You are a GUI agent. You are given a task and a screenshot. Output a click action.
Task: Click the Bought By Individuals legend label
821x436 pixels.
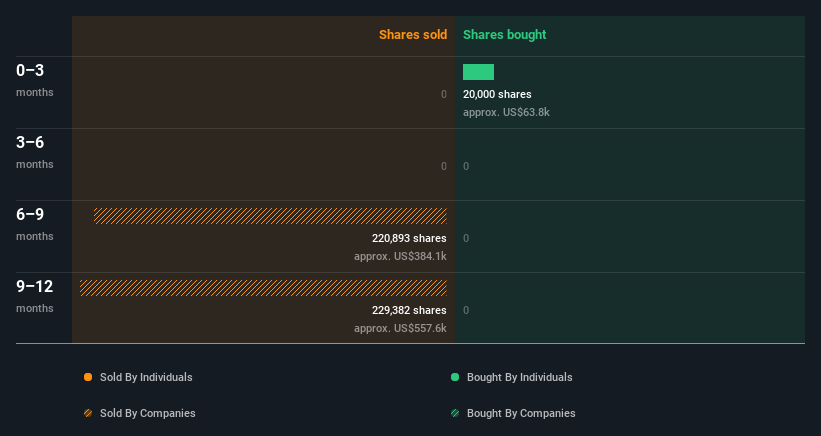coord(519,377)
